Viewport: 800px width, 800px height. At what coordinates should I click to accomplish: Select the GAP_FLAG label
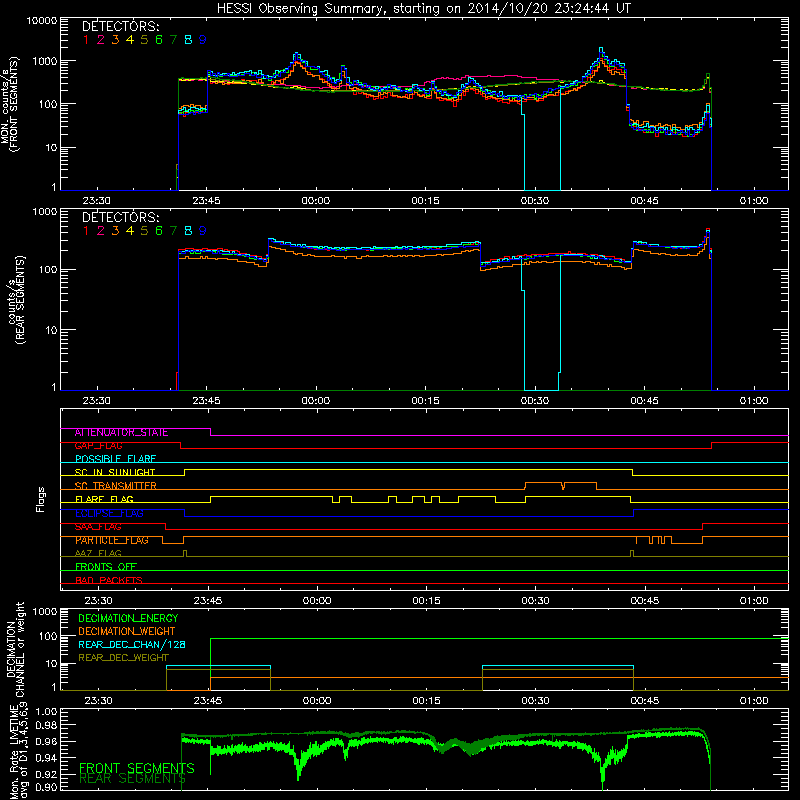(x=98, y=446)
